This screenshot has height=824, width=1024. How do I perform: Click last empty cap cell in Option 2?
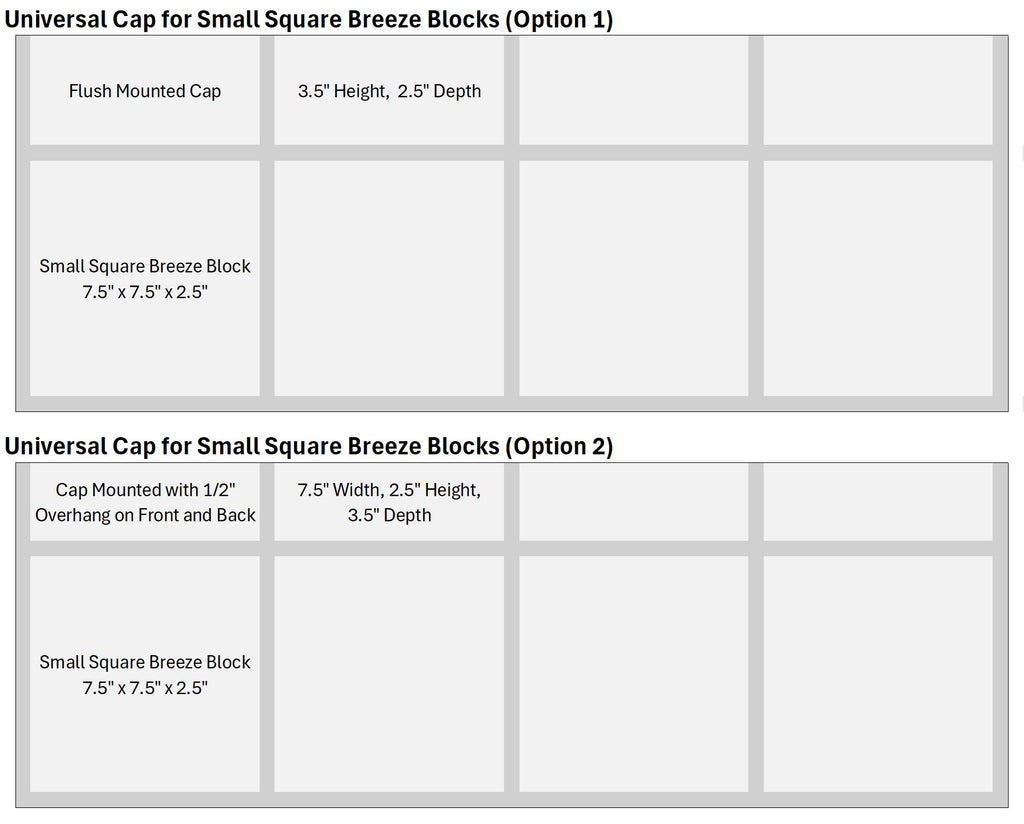pyautogui.click(x=877, y=502)
